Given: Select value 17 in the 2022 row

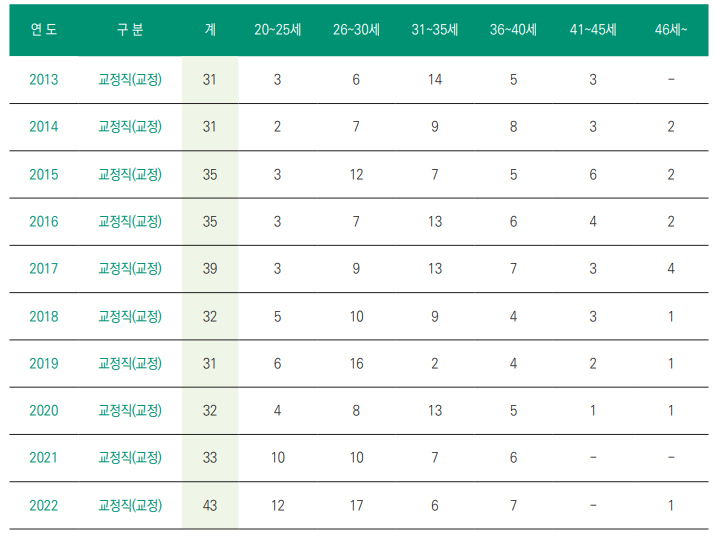Looking at the screenshot, I should tap(357, 505).
